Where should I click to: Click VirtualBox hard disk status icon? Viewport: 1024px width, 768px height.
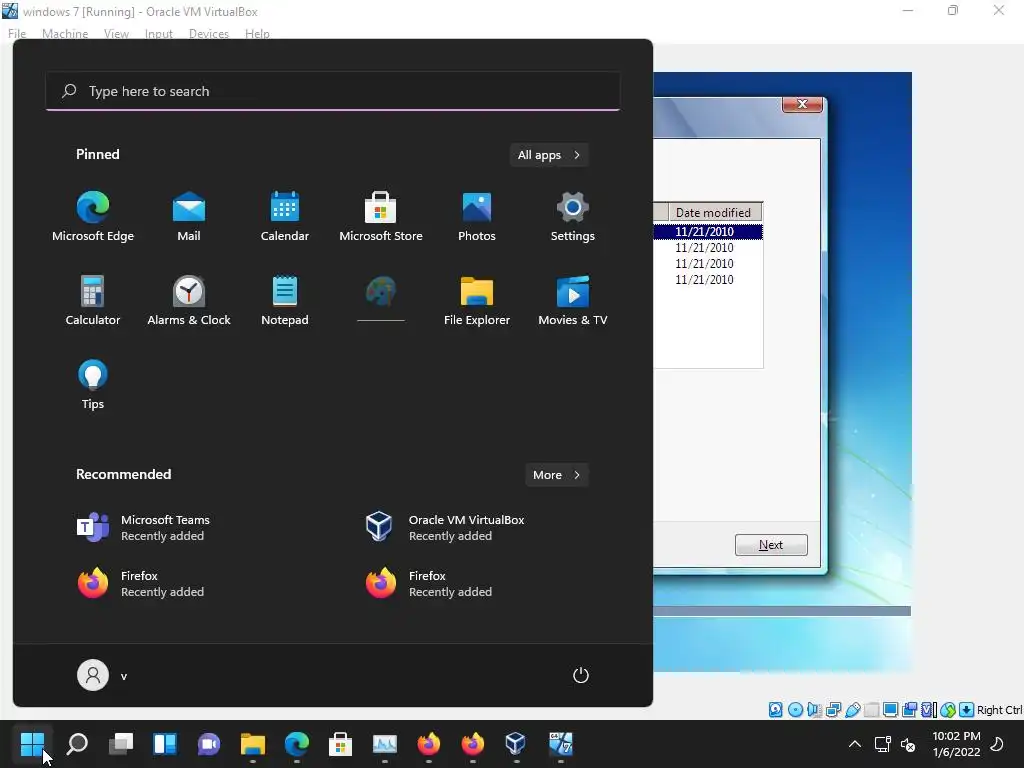(x=775, y=710)
